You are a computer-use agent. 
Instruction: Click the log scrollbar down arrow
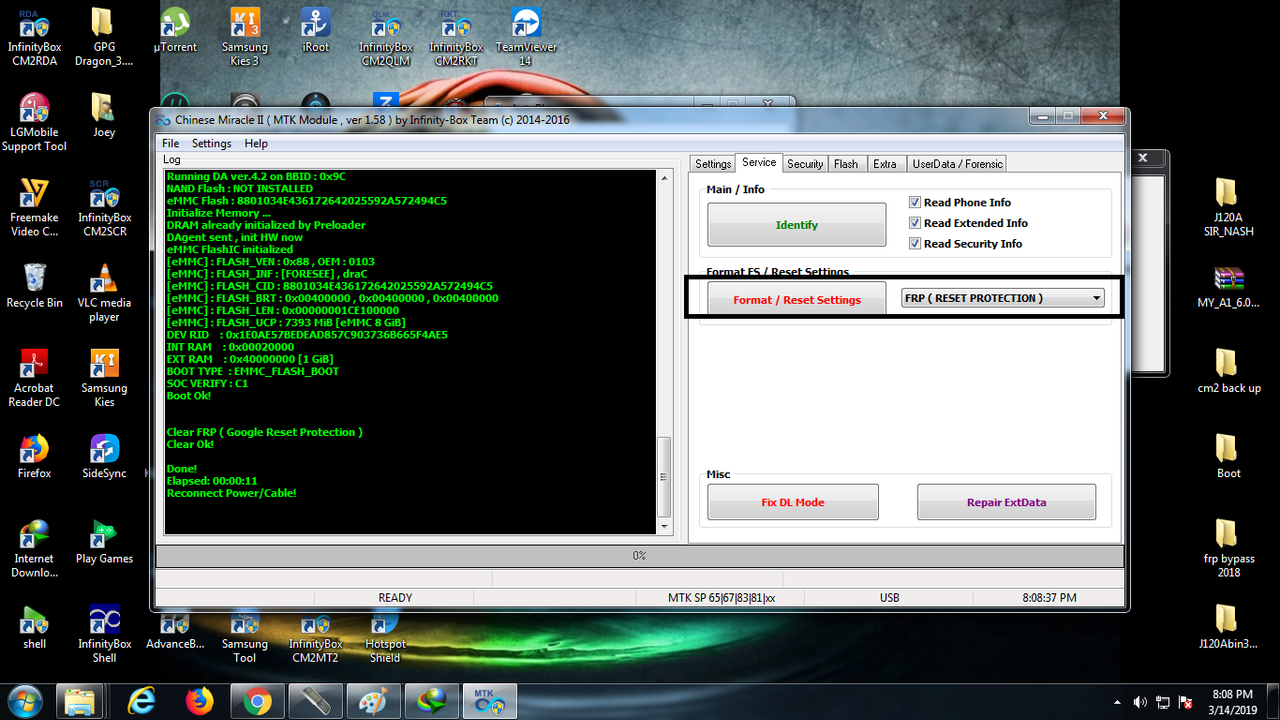tap(664, 526)
